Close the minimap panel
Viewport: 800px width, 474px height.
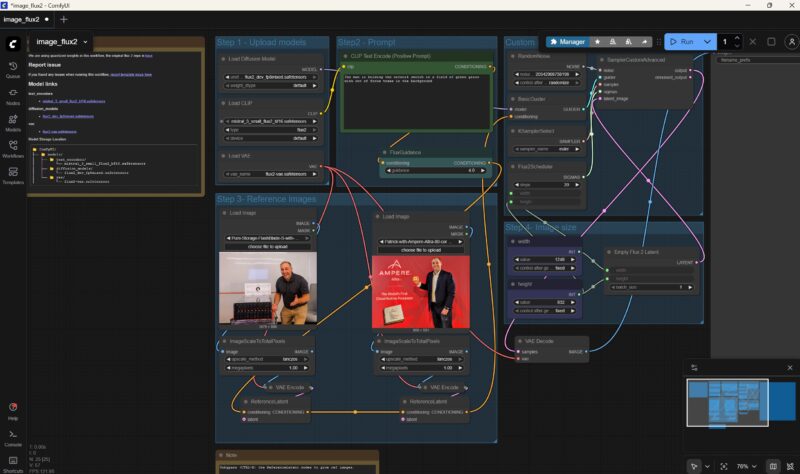[789, 367]
